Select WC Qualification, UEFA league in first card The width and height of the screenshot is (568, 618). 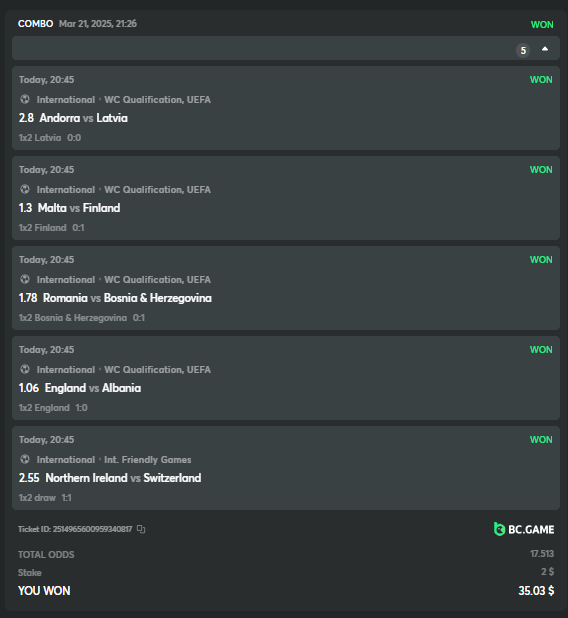[157, 100]
